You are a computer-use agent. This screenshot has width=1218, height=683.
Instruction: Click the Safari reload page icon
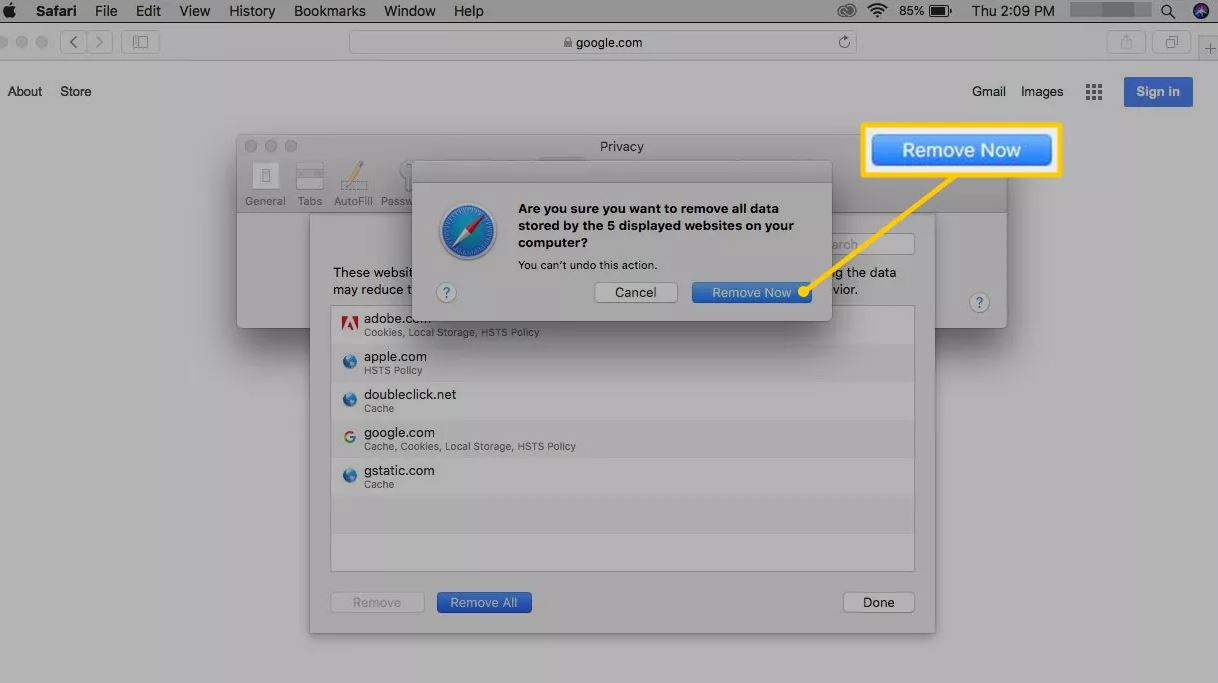coord(844,42)
